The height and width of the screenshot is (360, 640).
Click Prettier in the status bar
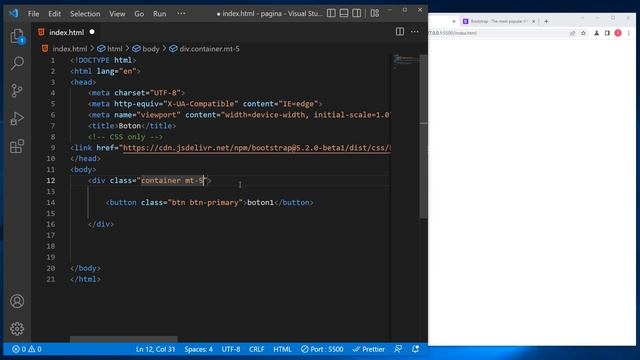point(369,349)
